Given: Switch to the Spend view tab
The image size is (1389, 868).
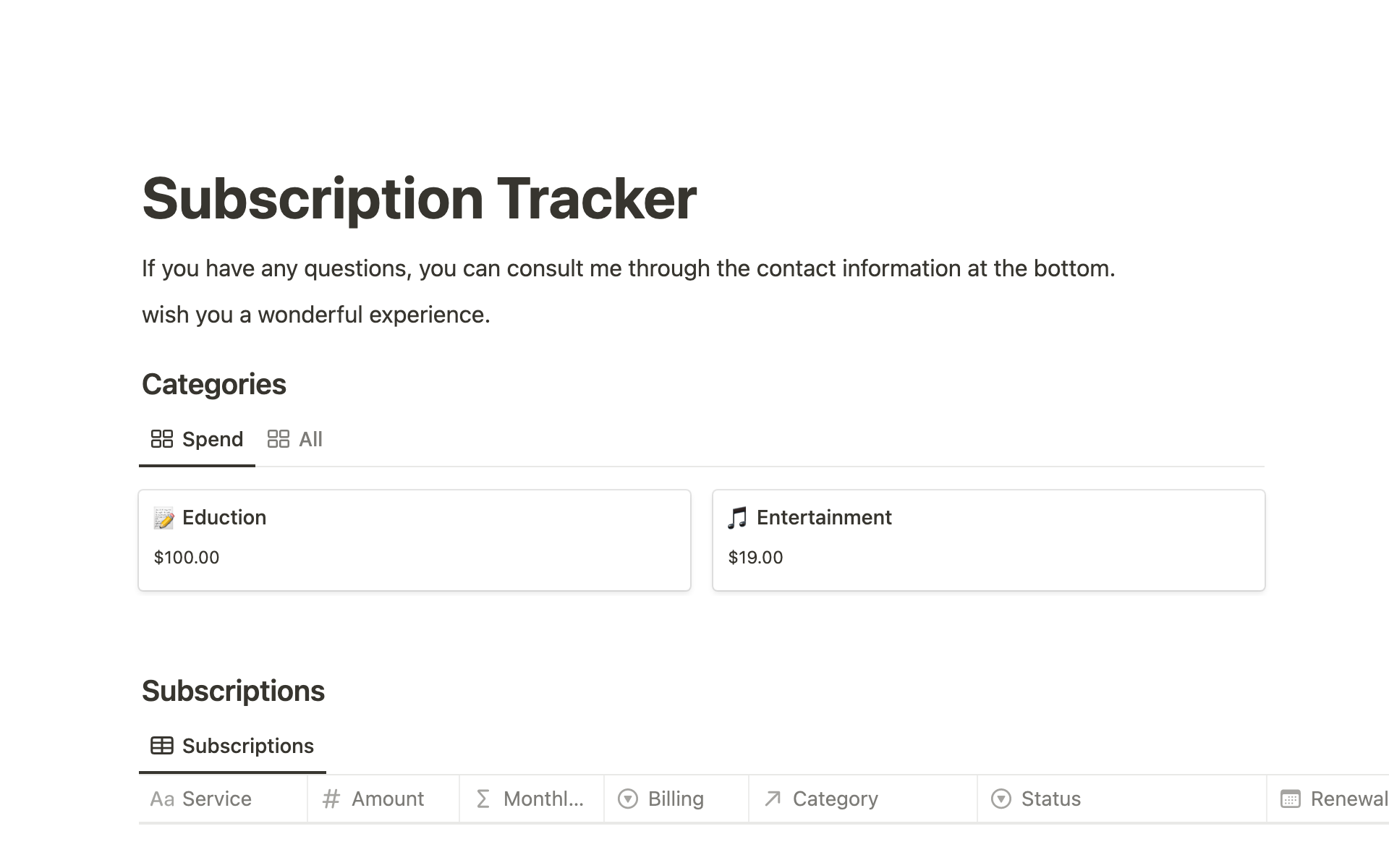Looking at the screenshot, I should click(x=212, y=439).
